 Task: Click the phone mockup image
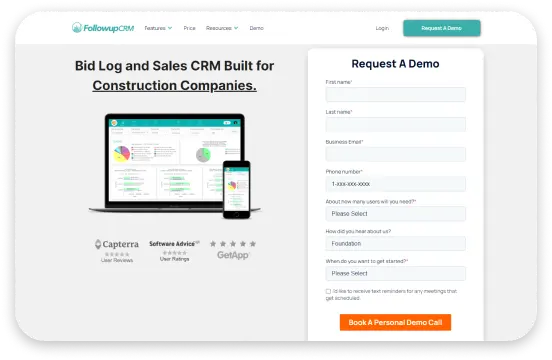point(237,190)
